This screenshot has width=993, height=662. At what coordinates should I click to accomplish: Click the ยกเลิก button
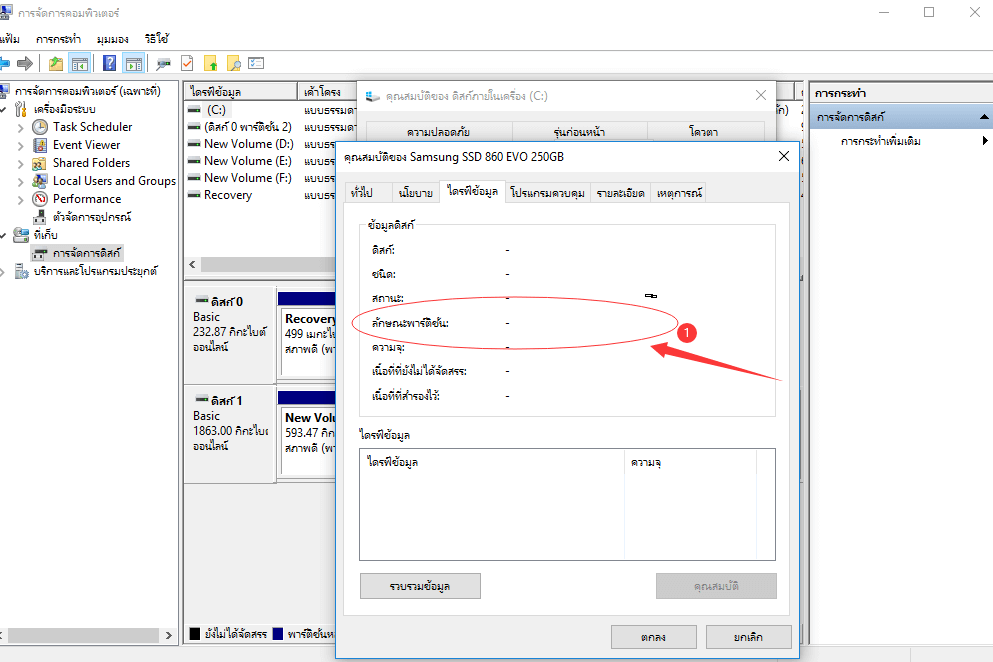[x=748, y=637]
